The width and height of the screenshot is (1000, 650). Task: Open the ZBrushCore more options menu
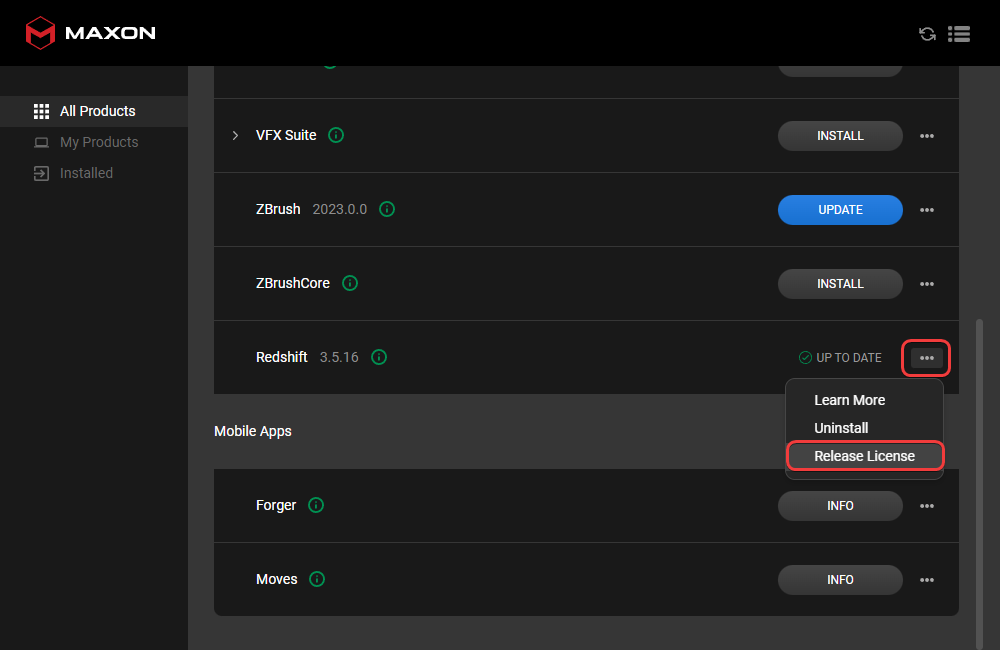(927, 284)
